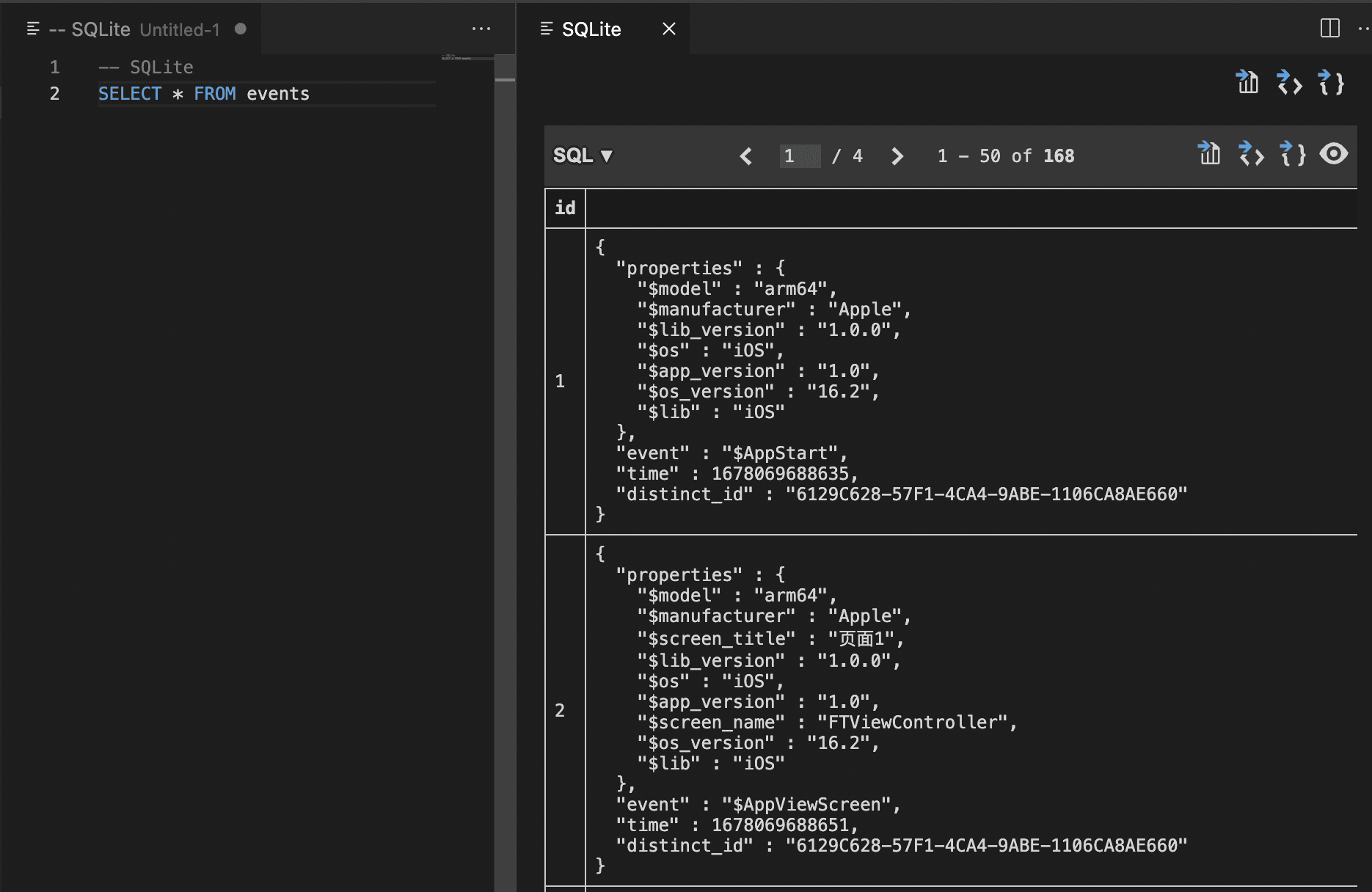Go to previous page with left chevron

tap(745, 156)
